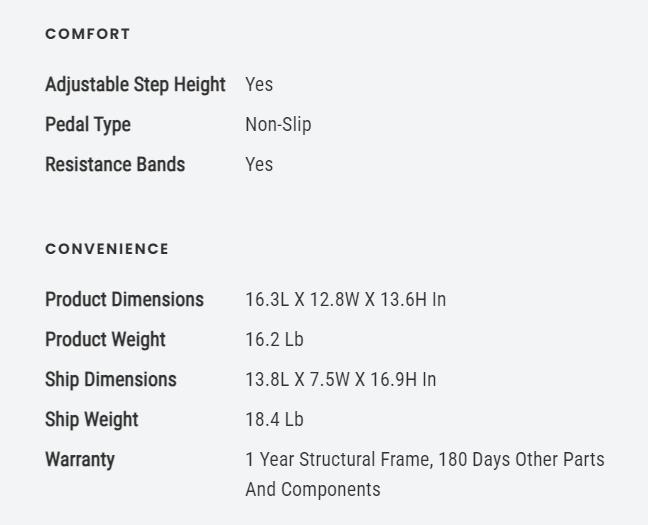Image resolution: width=648 pixels, height=525 pixels.
Task: Select the Yes value for Resistance Bands
Action: tap(259, 165)
